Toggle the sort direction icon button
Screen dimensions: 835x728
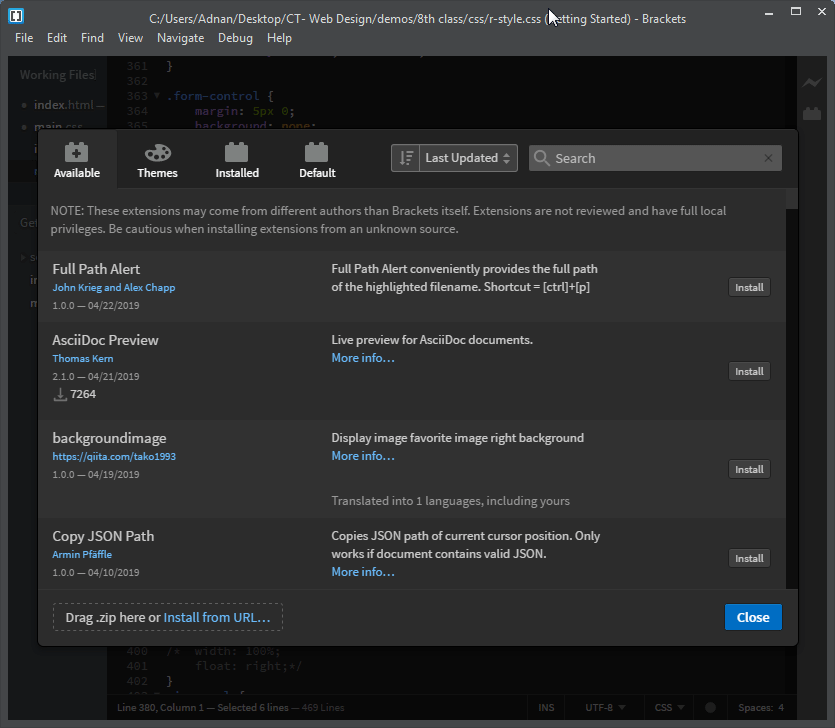pyautogui.click(x=406, y=158)
